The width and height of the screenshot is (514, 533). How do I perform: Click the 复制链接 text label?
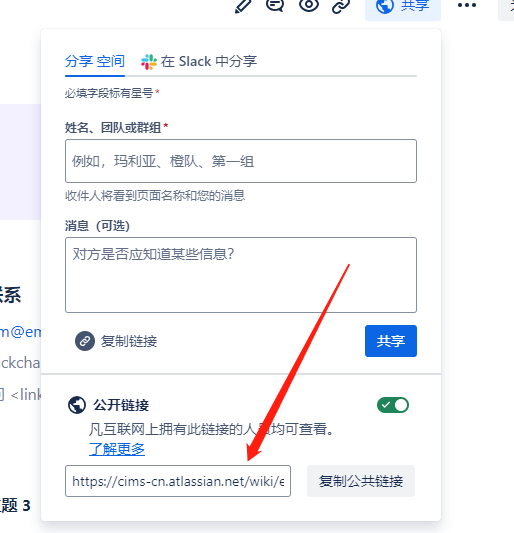129,341
